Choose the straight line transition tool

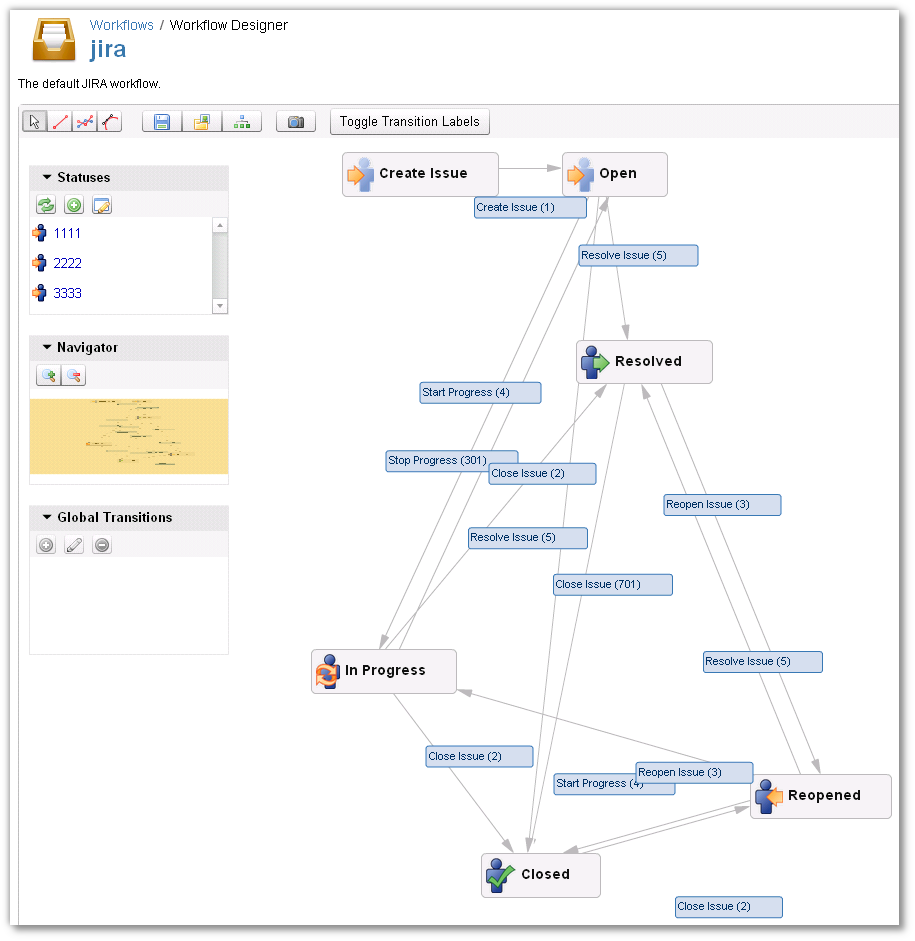[x=59, y=122]
